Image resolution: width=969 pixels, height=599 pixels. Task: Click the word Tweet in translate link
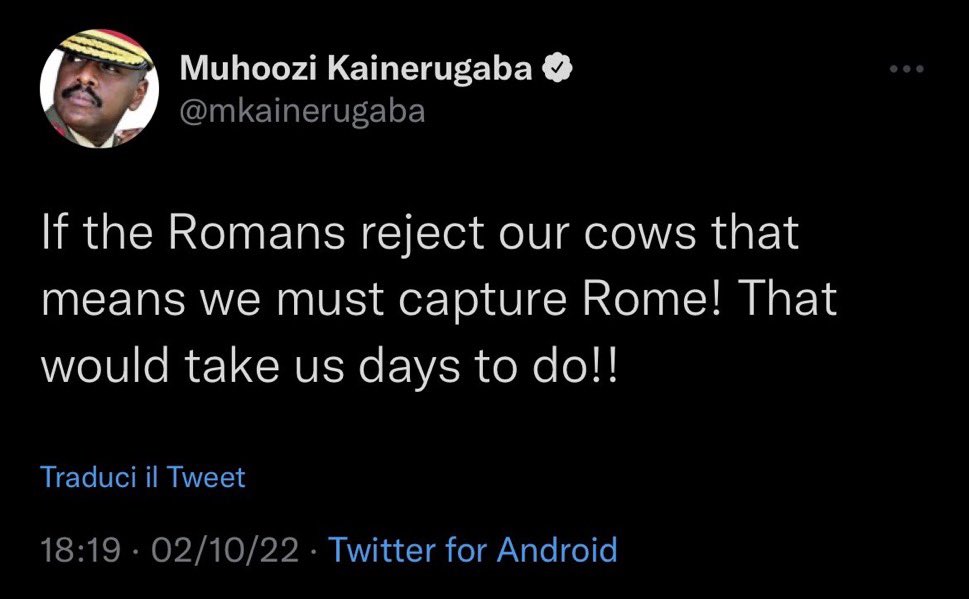coord(206,477)
